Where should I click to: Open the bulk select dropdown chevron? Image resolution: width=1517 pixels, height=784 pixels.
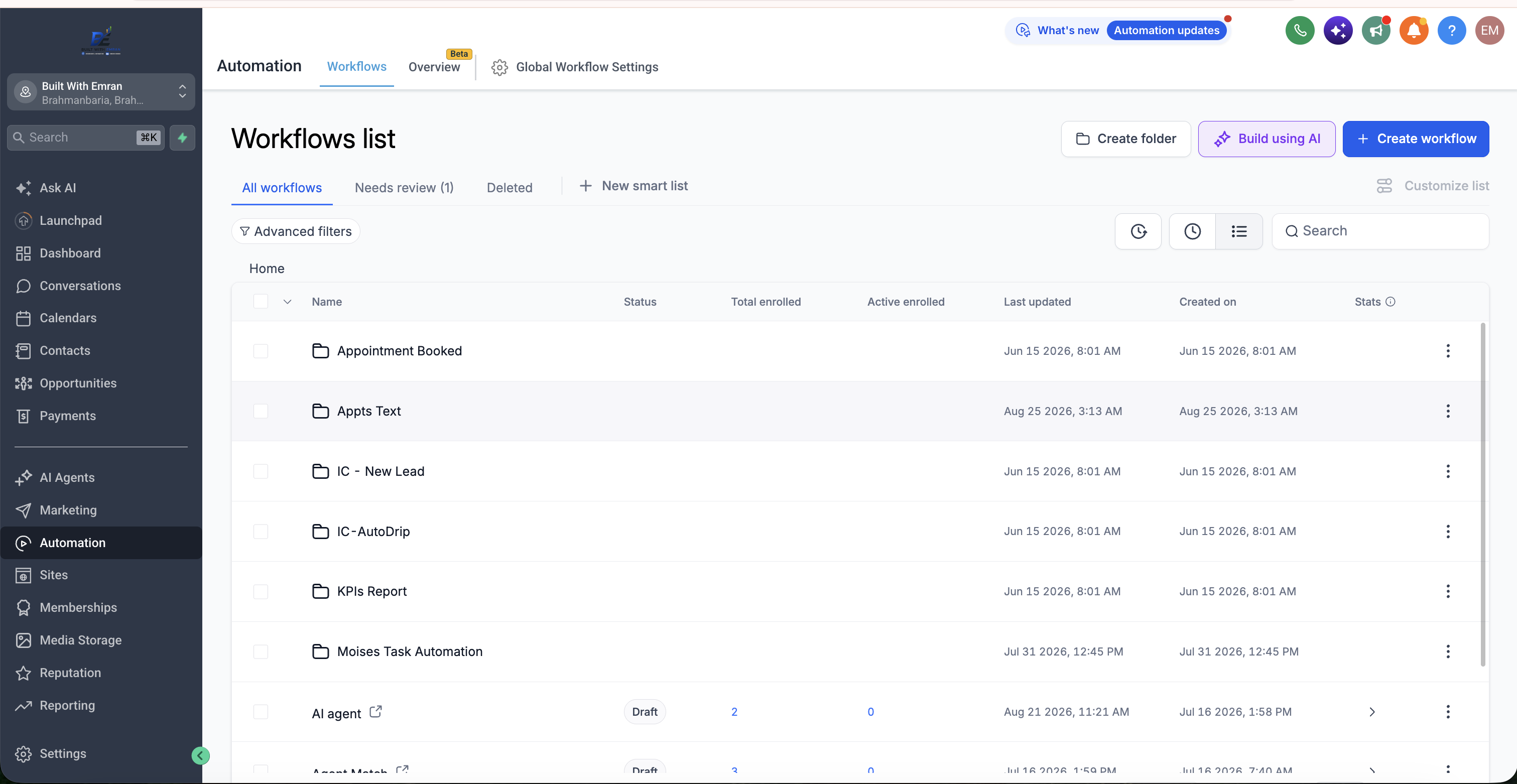coord(287,302)
